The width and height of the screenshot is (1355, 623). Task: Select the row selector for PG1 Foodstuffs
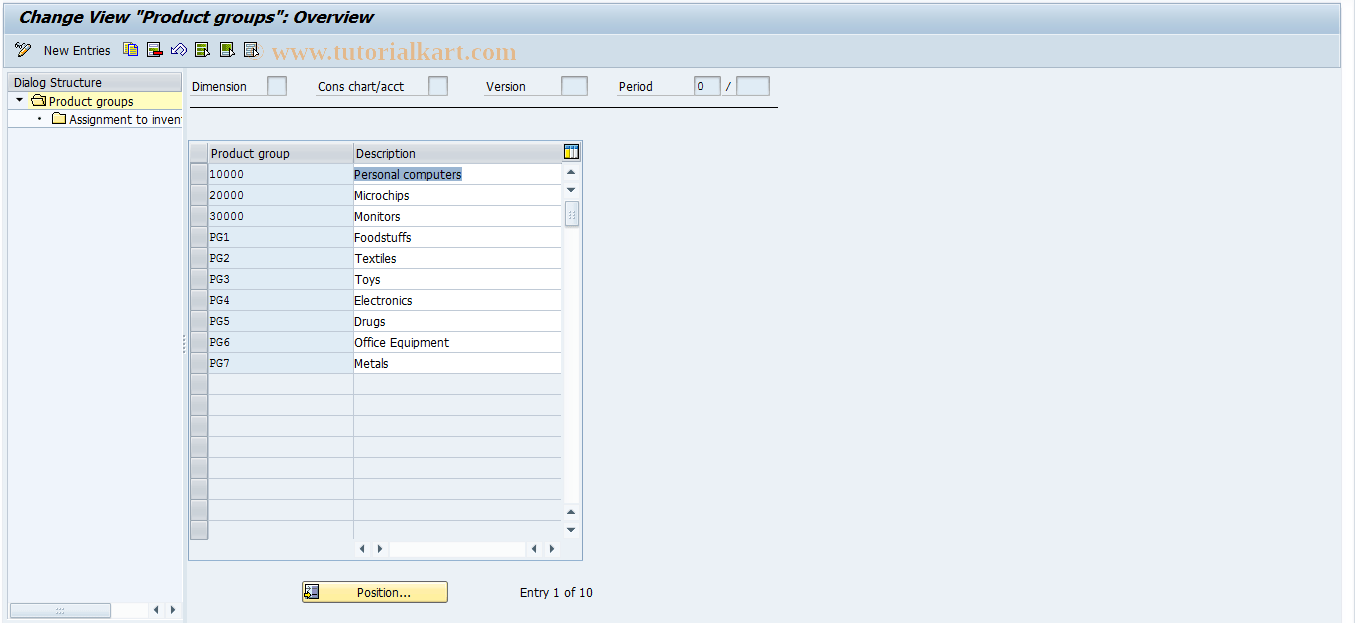pyautogui.click(x=198, y=237)
